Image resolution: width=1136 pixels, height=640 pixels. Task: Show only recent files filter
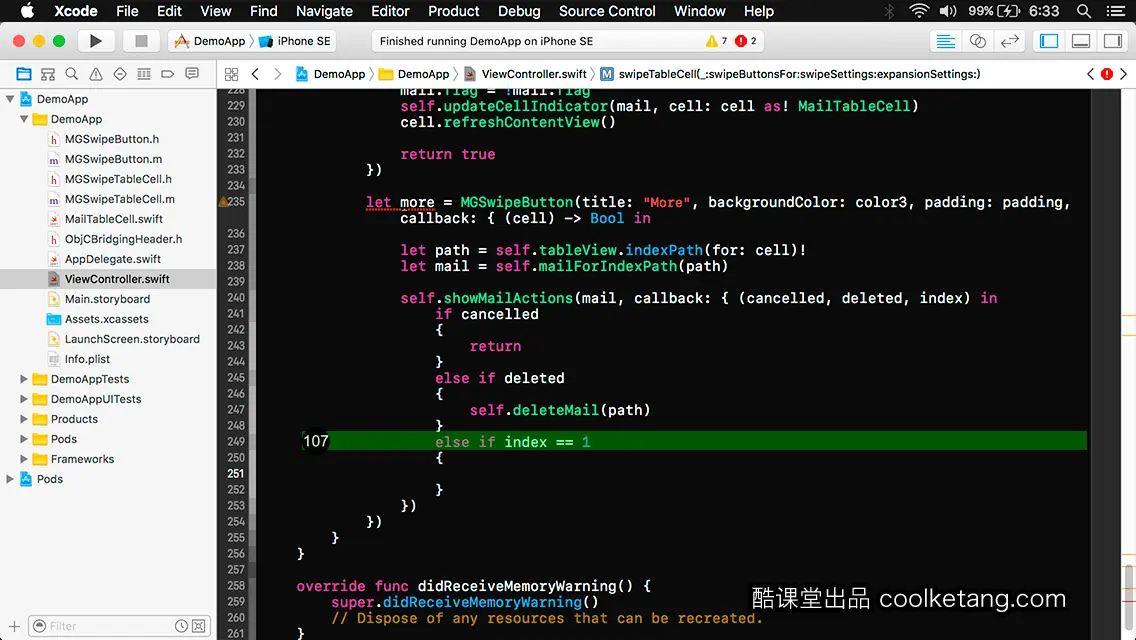(x=181, y=626)
